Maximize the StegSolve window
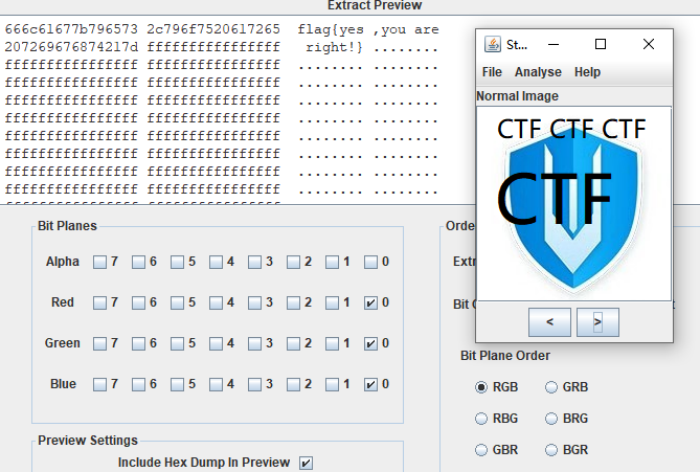This screenshot has height=472, width=700. click(600, 44)
